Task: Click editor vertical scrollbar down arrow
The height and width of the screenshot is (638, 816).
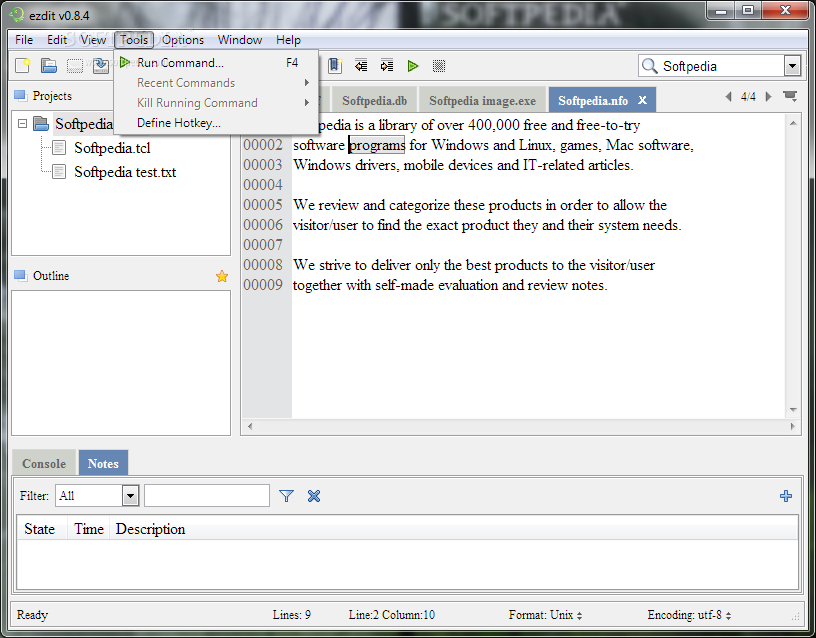Action: point(793,410)
